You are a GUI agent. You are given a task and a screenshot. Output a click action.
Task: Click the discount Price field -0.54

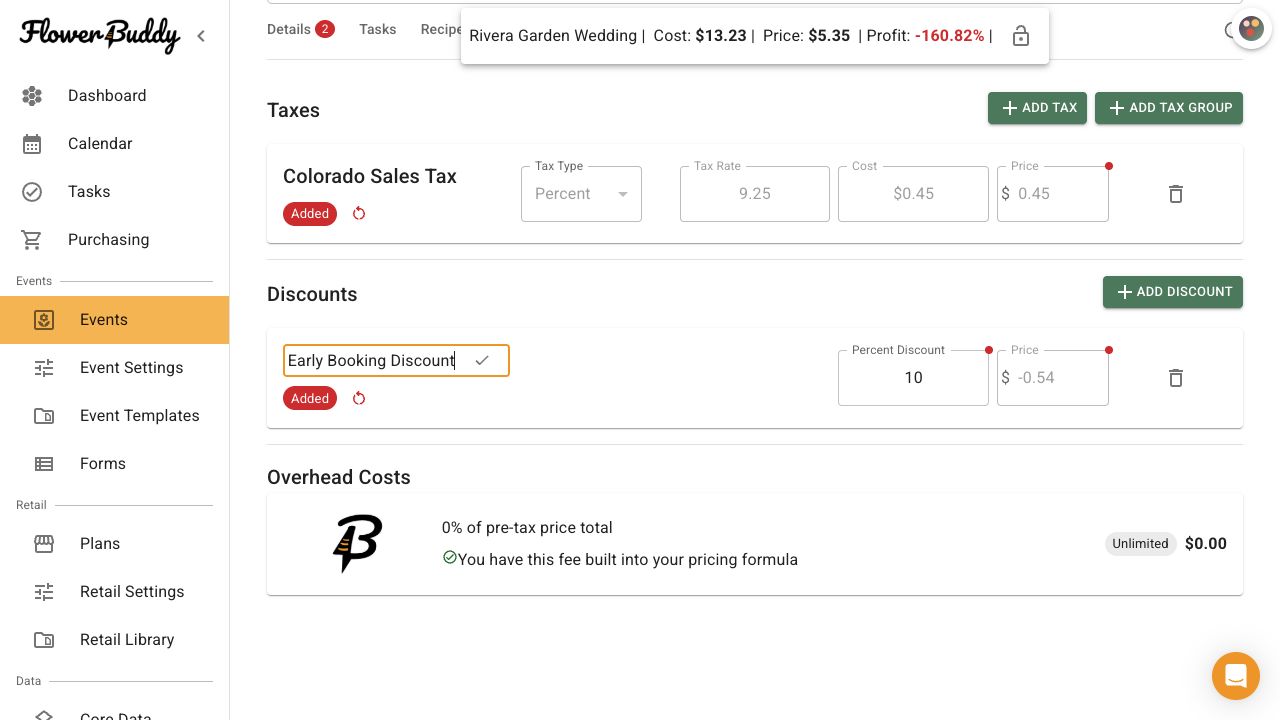1053,378
